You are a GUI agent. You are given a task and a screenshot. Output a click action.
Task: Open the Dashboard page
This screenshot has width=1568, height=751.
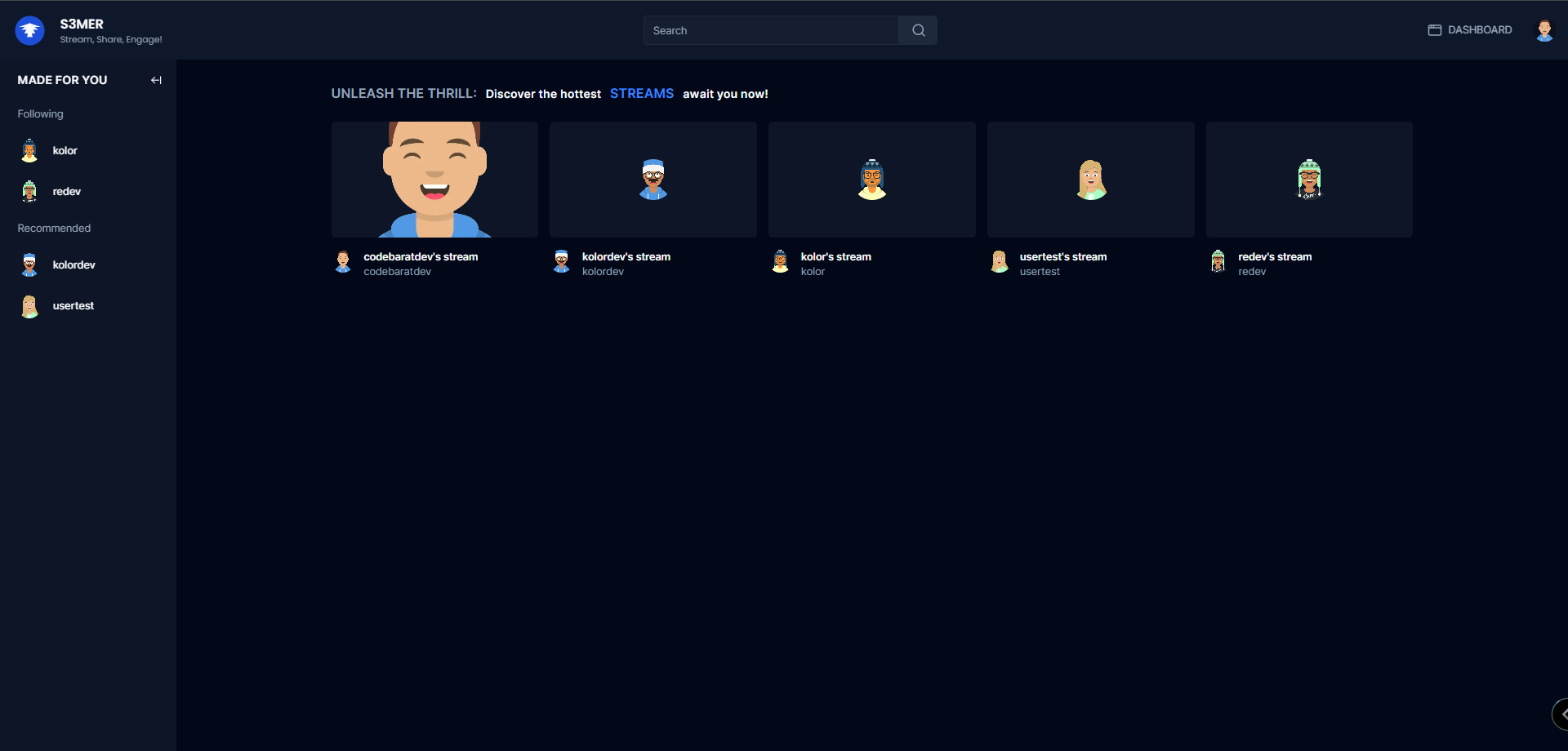click(1470, 30)
